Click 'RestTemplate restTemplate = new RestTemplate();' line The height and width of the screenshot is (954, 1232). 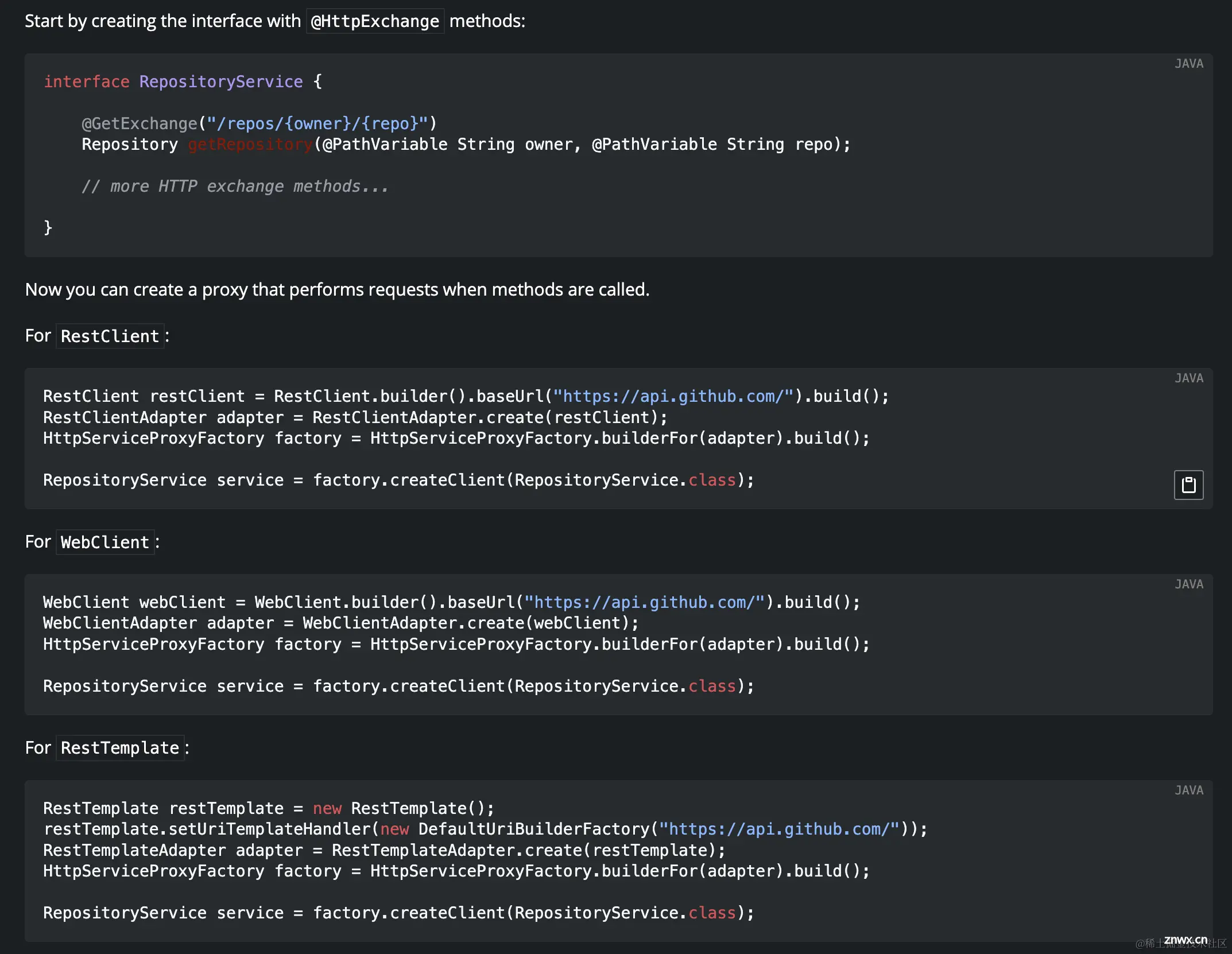[x=269, y=808]
